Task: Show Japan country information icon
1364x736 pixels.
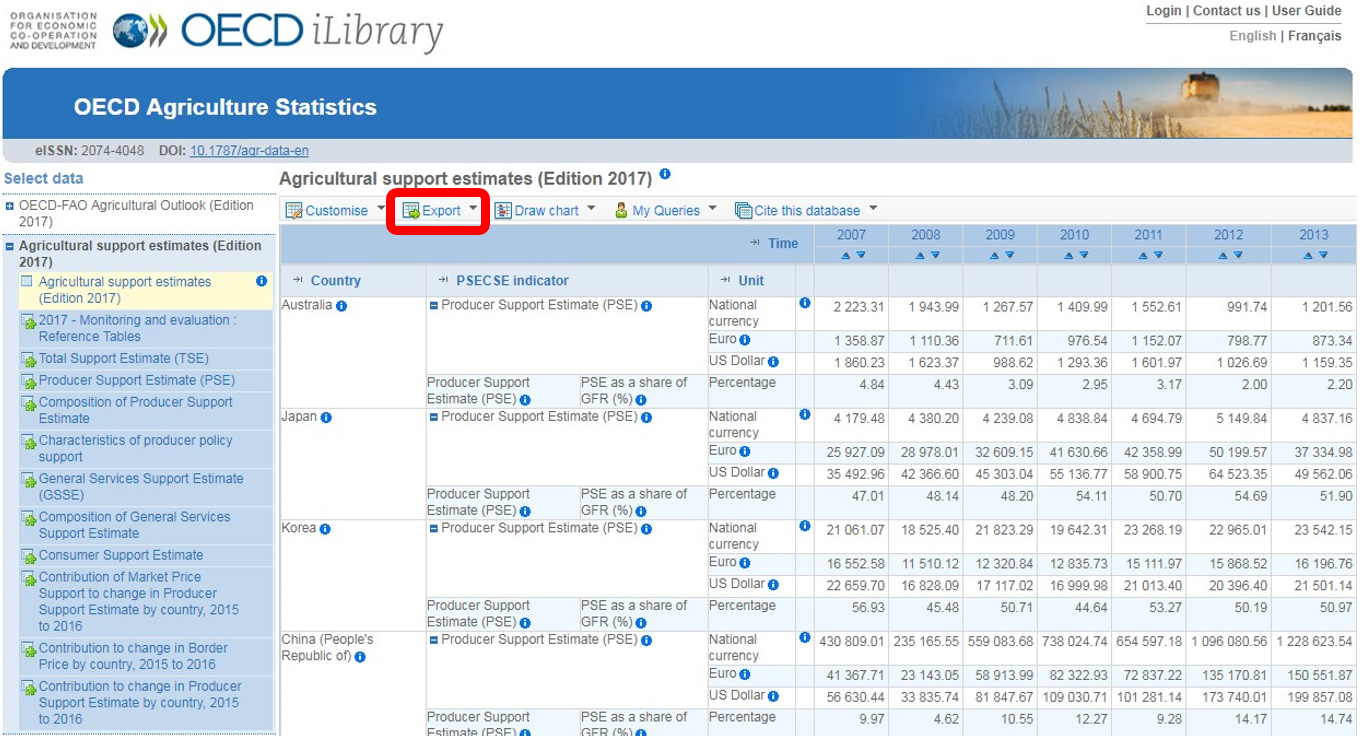Action: pyautogui.click(x=326, y=418)
